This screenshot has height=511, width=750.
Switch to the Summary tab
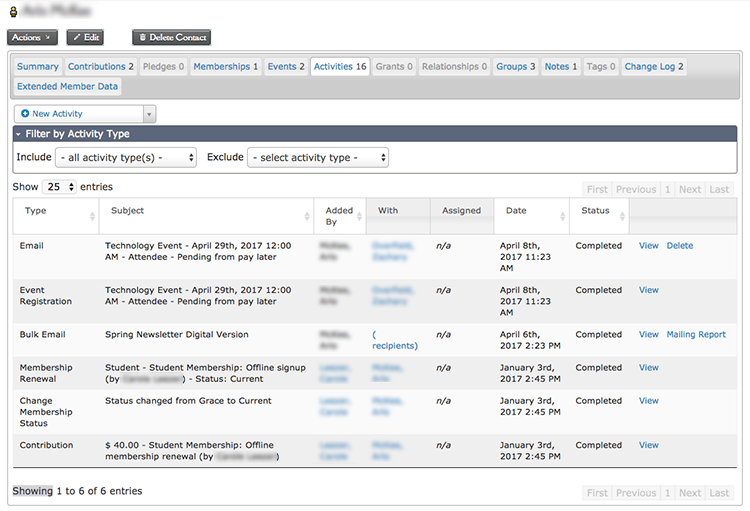[x=37, y=67]
